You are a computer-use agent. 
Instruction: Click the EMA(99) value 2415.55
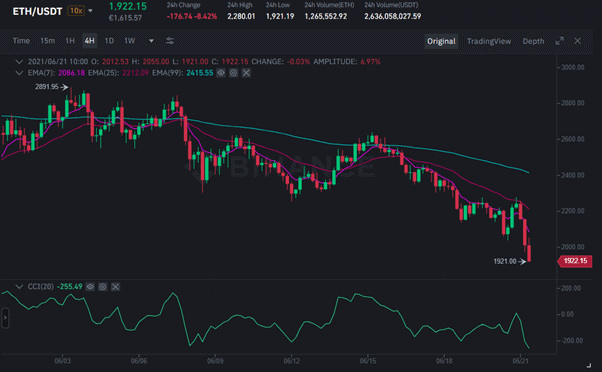point(200,73)
